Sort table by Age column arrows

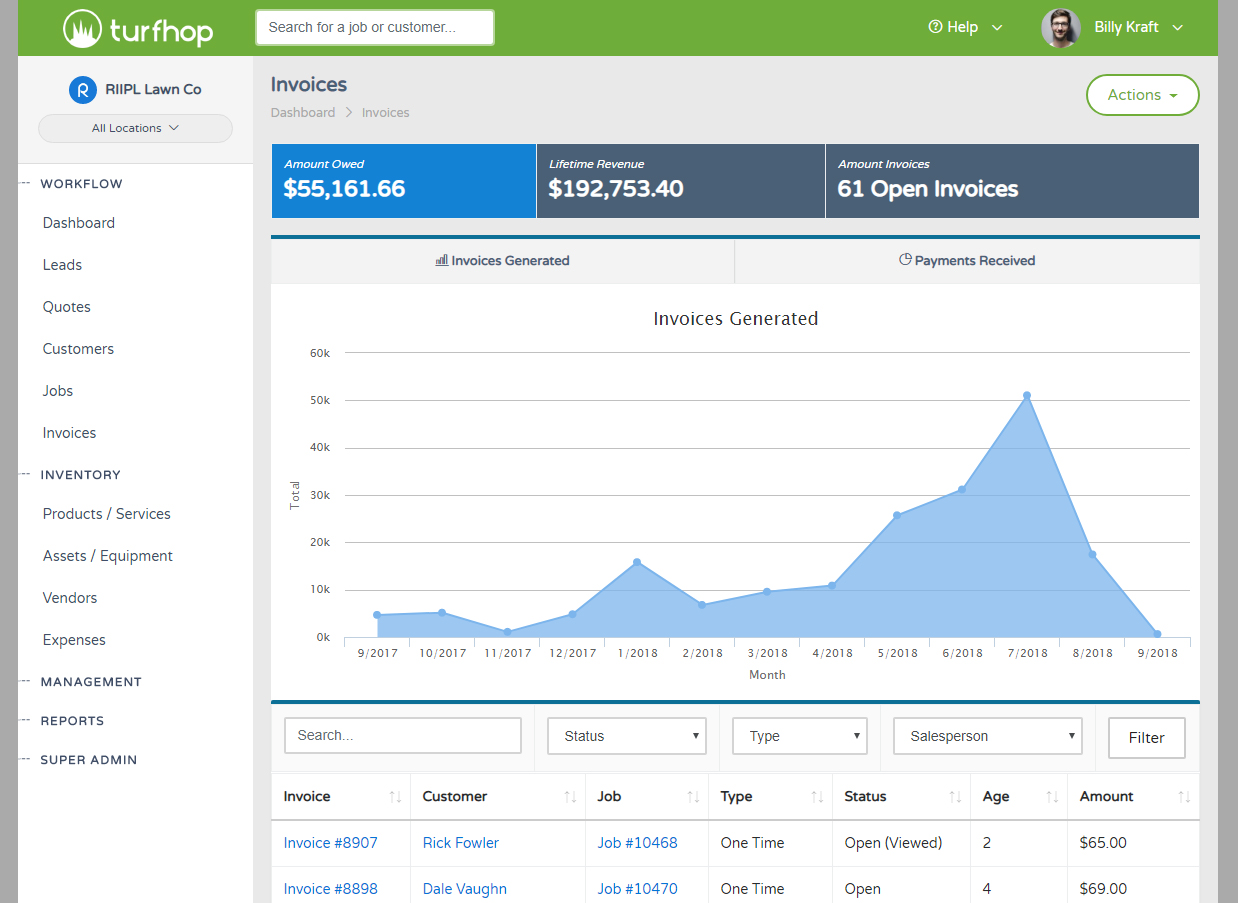pyautogui.click(x=1052, y=797)
